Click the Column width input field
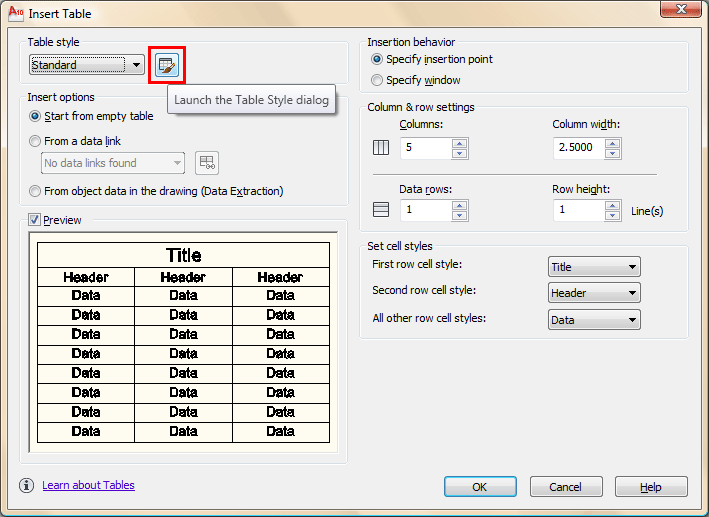 click(578, 148)
